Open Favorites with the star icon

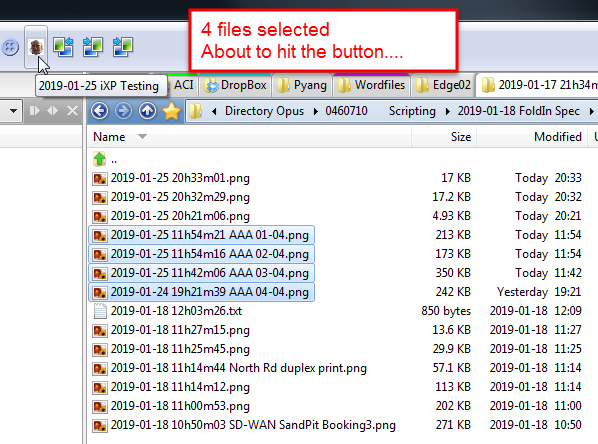click(172, 111)
